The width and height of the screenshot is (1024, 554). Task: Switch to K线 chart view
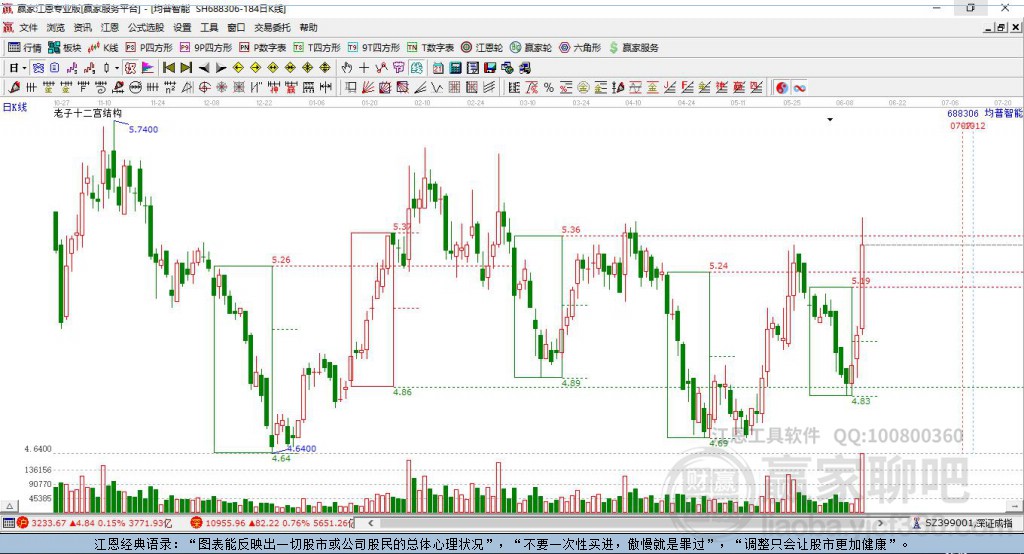103,48
